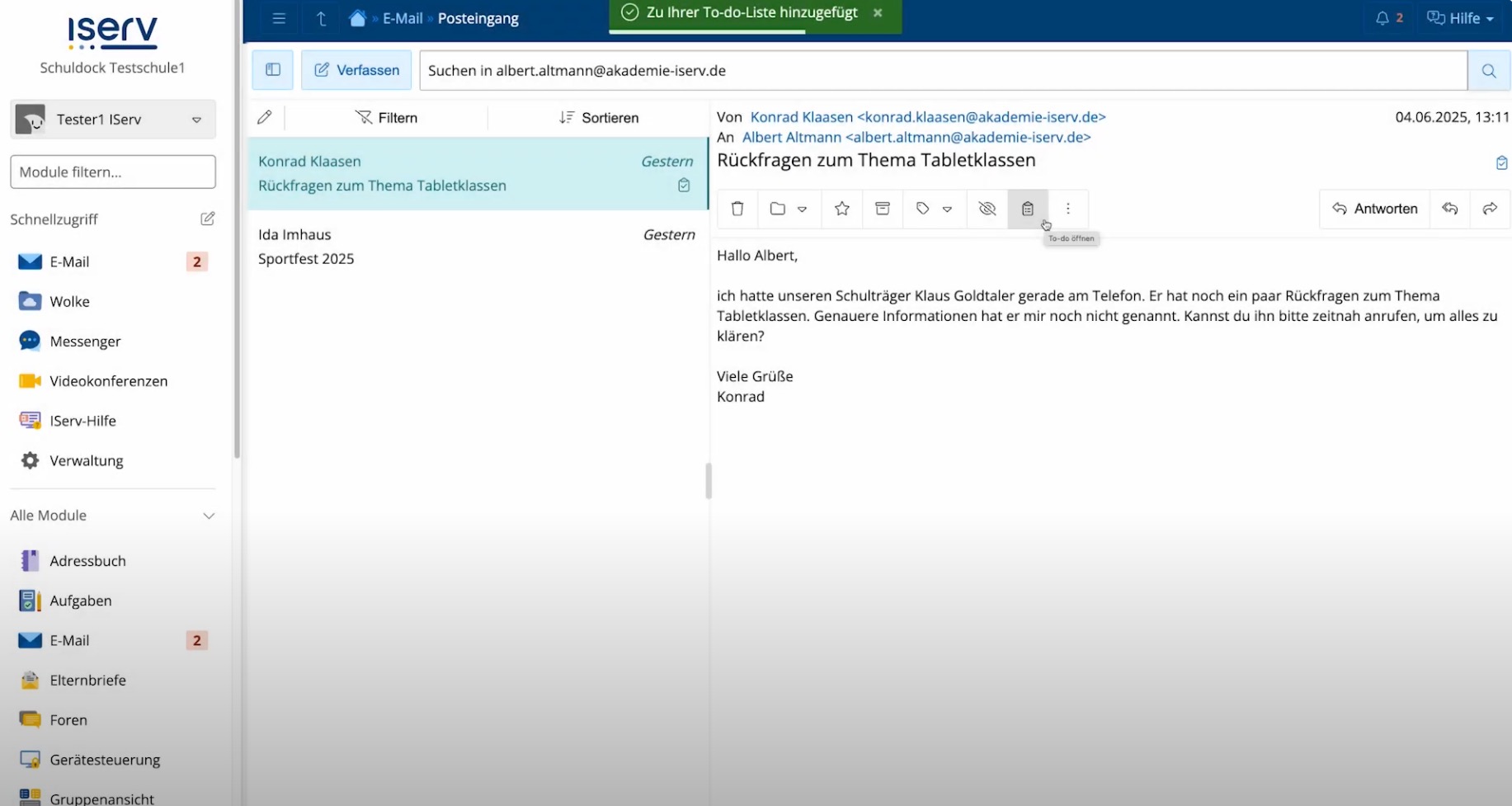Image resolution: width=1512 pixels, height=806 pixels.
Task: Open the Messenger module
Action: click(x=84, y=341)
